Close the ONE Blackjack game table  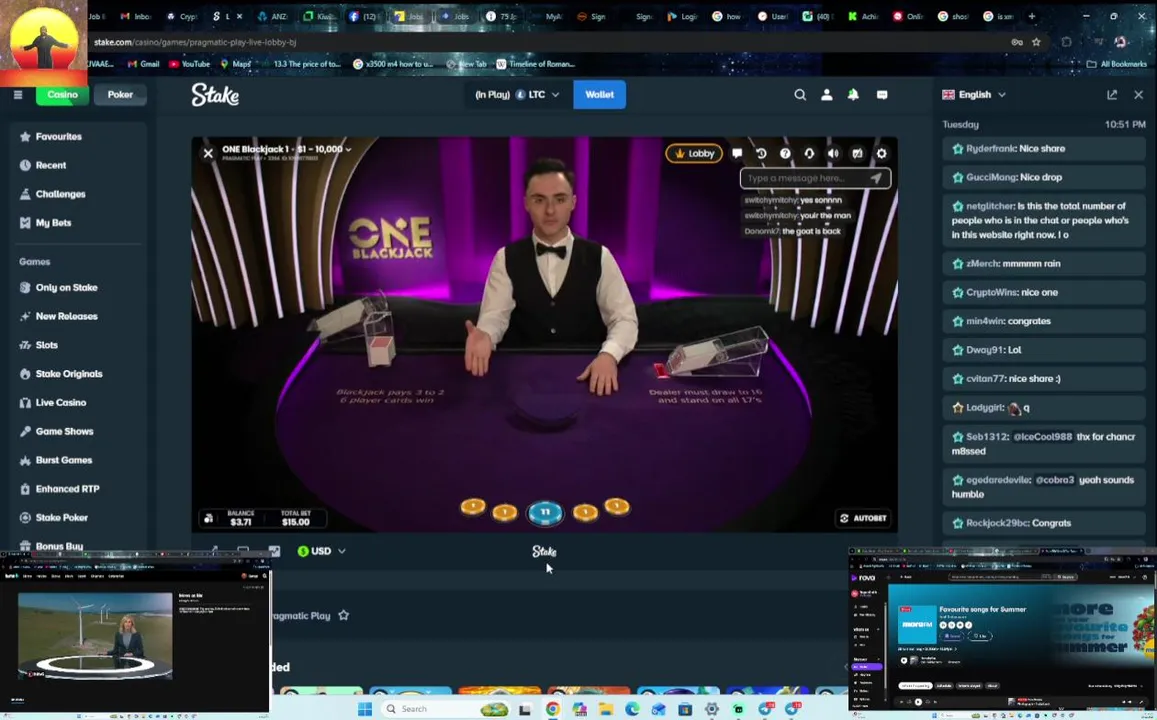point(208,153)
